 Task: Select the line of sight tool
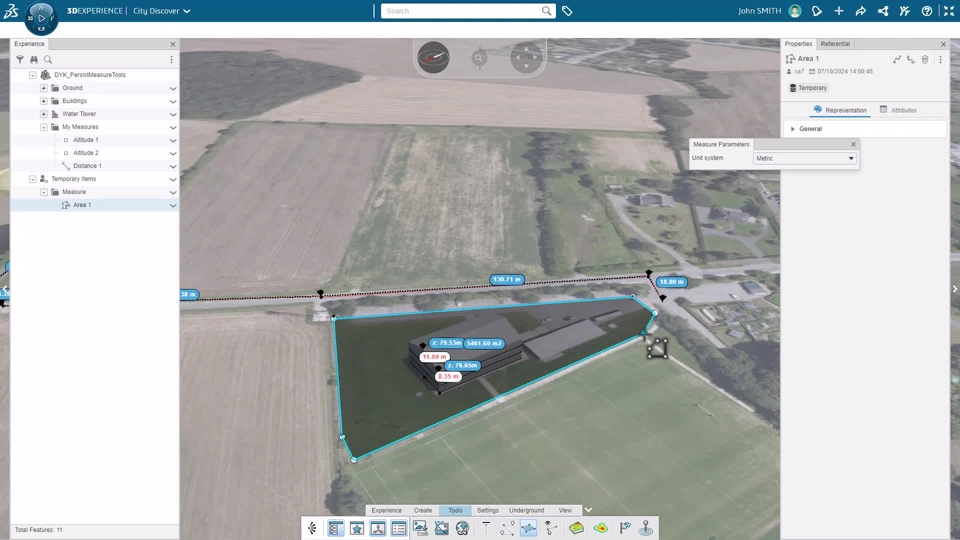click(550, 528)
